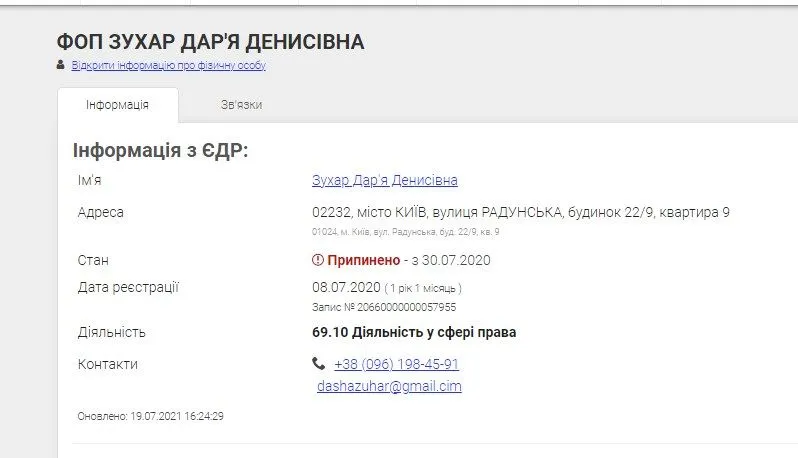The width and height of the screenshot is (798, 458).
Task: Click the red warning icon beside Припинено
Action: [318, 260]
